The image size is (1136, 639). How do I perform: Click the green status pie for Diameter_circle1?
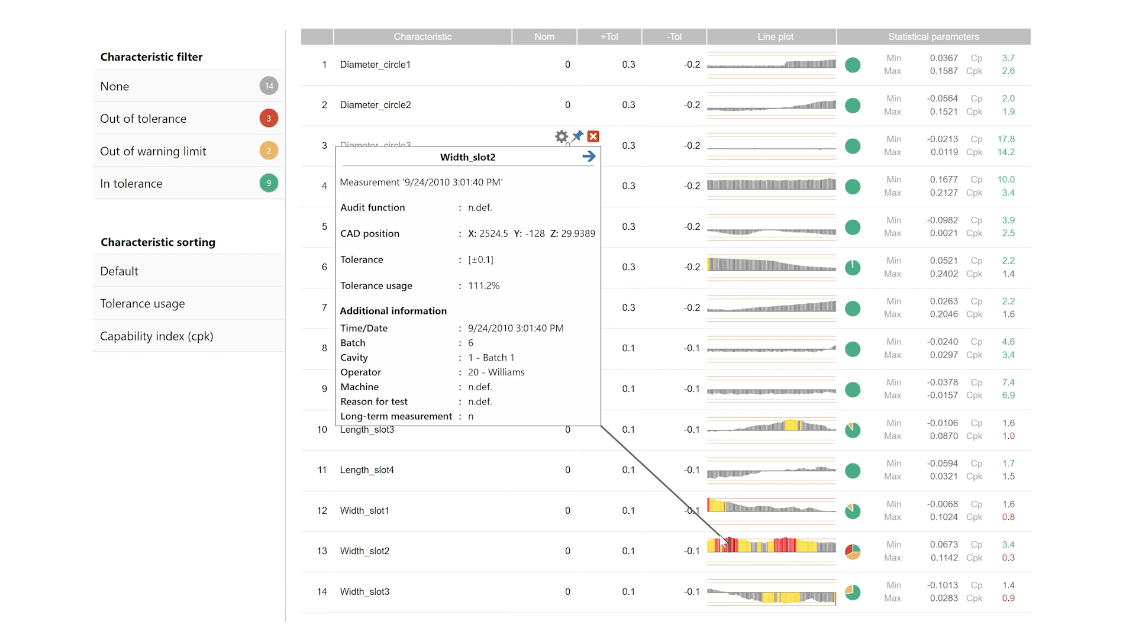[x=852, y=65]
